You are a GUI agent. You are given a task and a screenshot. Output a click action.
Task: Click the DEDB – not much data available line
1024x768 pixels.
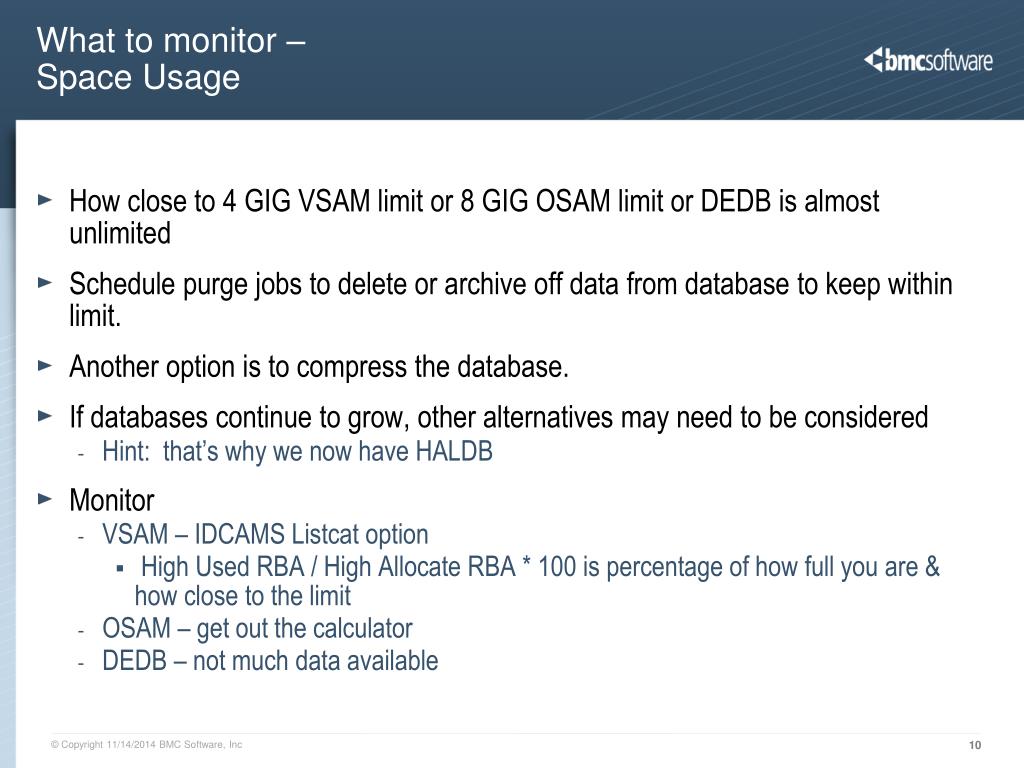[x=270, y=660]
